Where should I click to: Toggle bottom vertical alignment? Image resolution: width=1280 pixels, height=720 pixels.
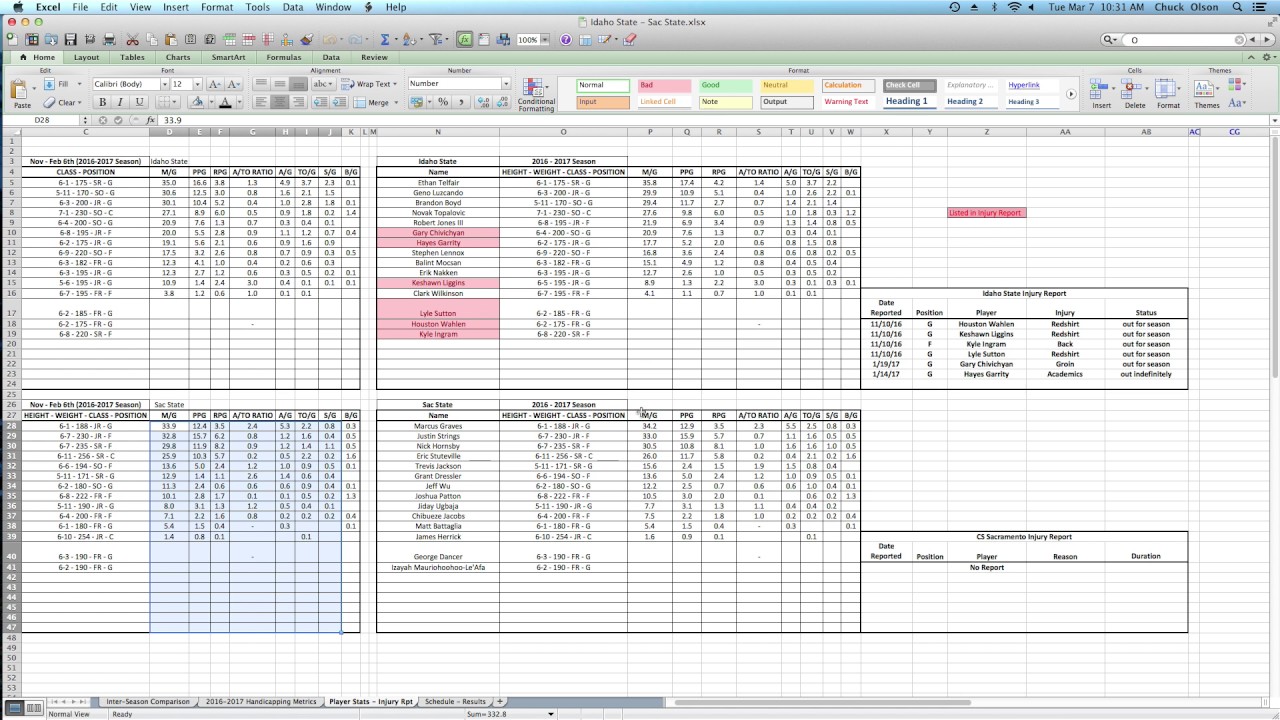(x=298, y=84)
